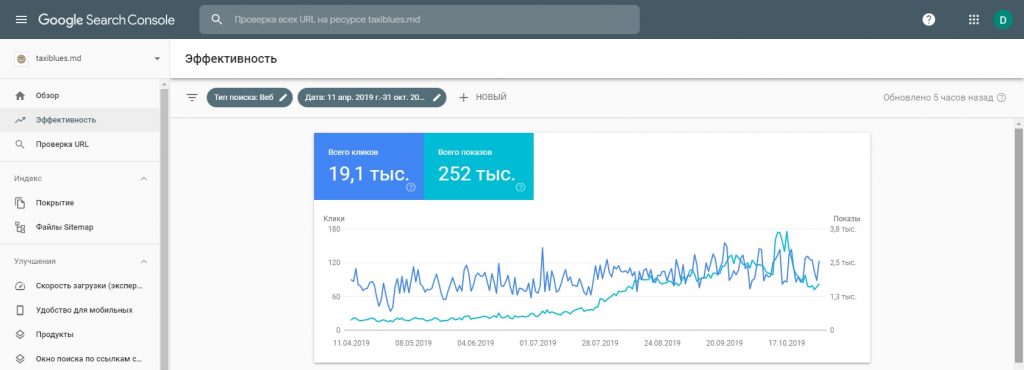
Task: Open Окно поиска по ссылкам report
Action: pos(80,358)
